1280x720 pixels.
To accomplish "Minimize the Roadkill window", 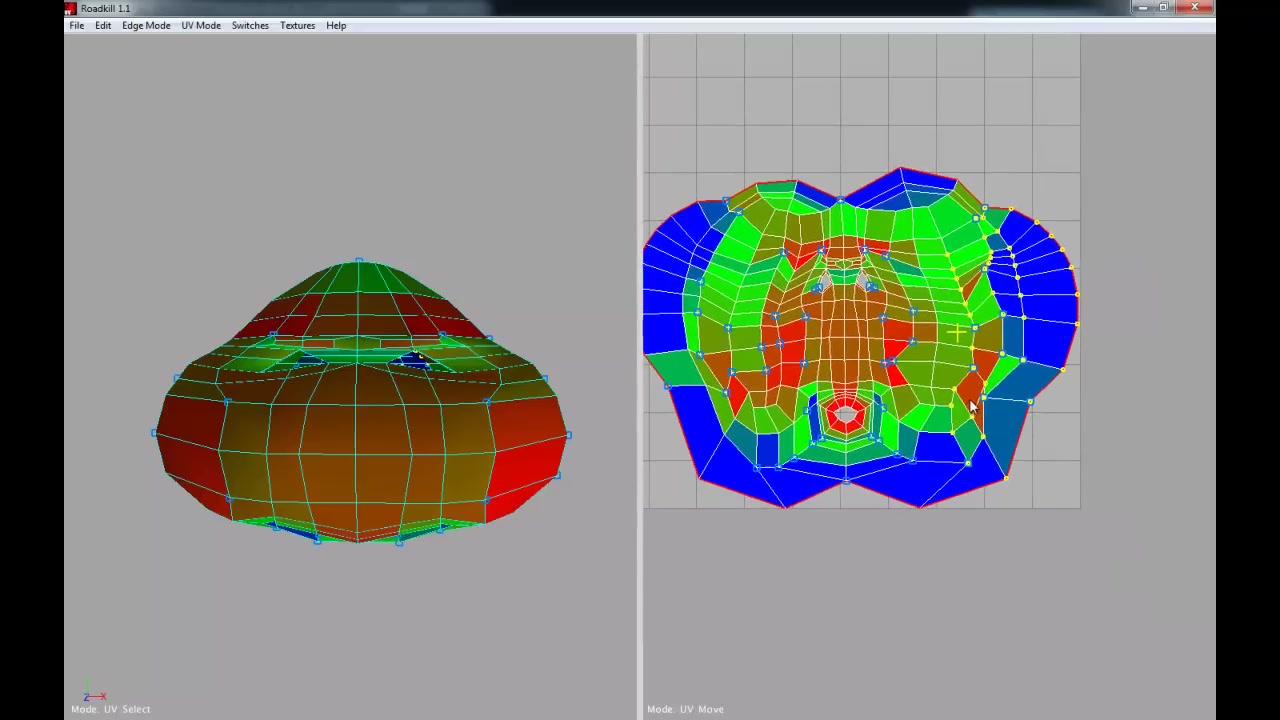I will (1143, 8).
